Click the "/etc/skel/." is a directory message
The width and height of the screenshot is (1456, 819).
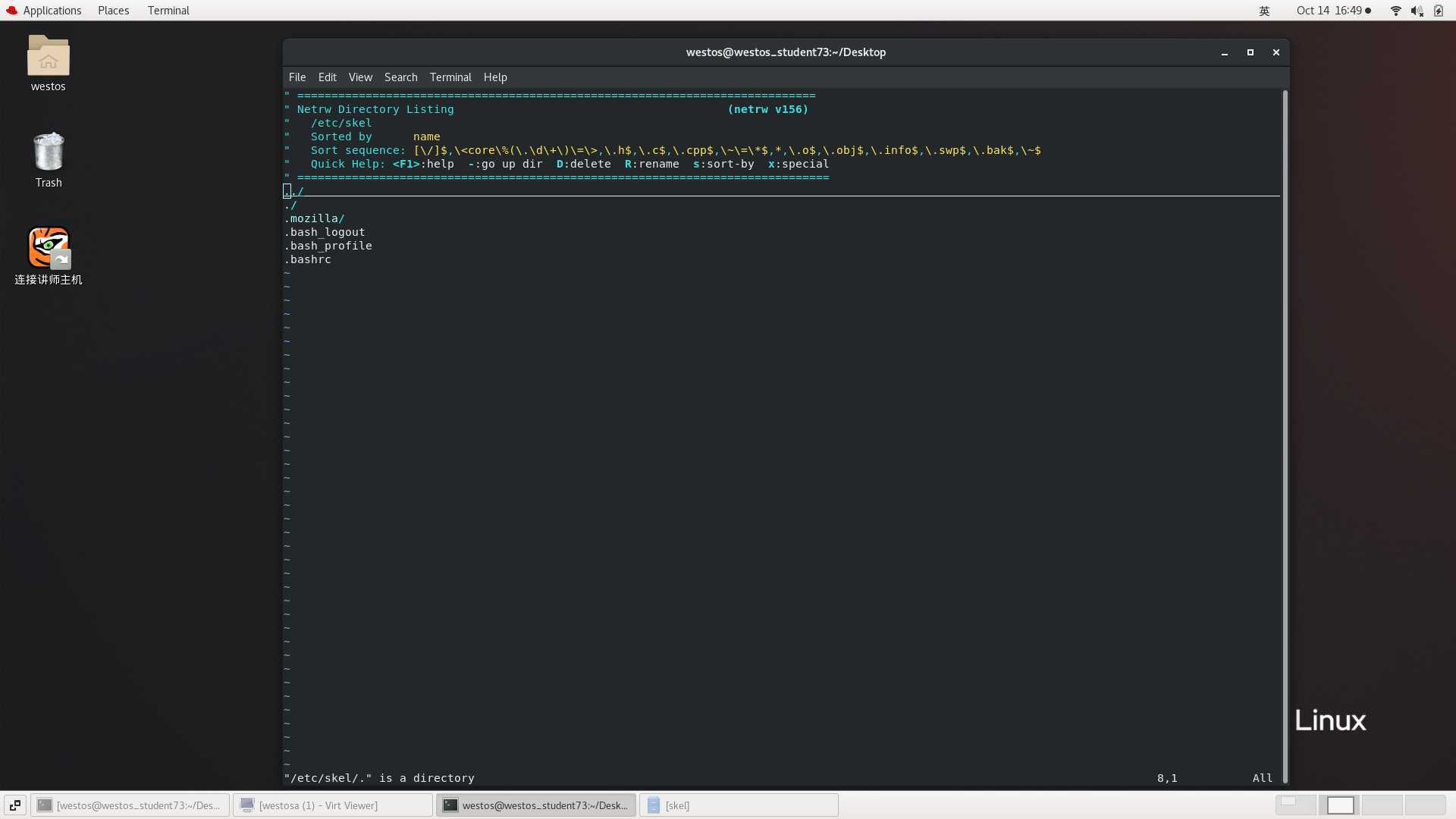(x=379, y=778)
